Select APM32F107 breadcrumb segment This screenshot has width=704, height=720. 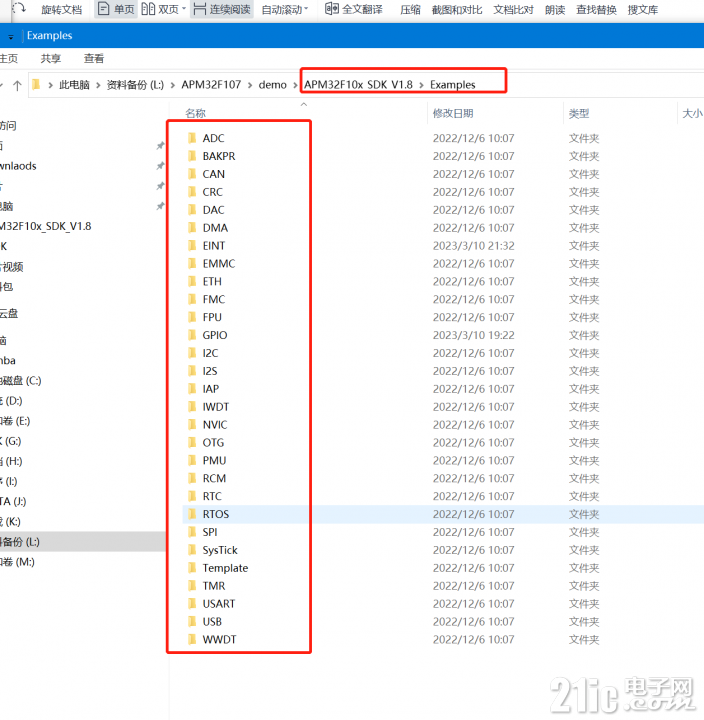(211, 84)
